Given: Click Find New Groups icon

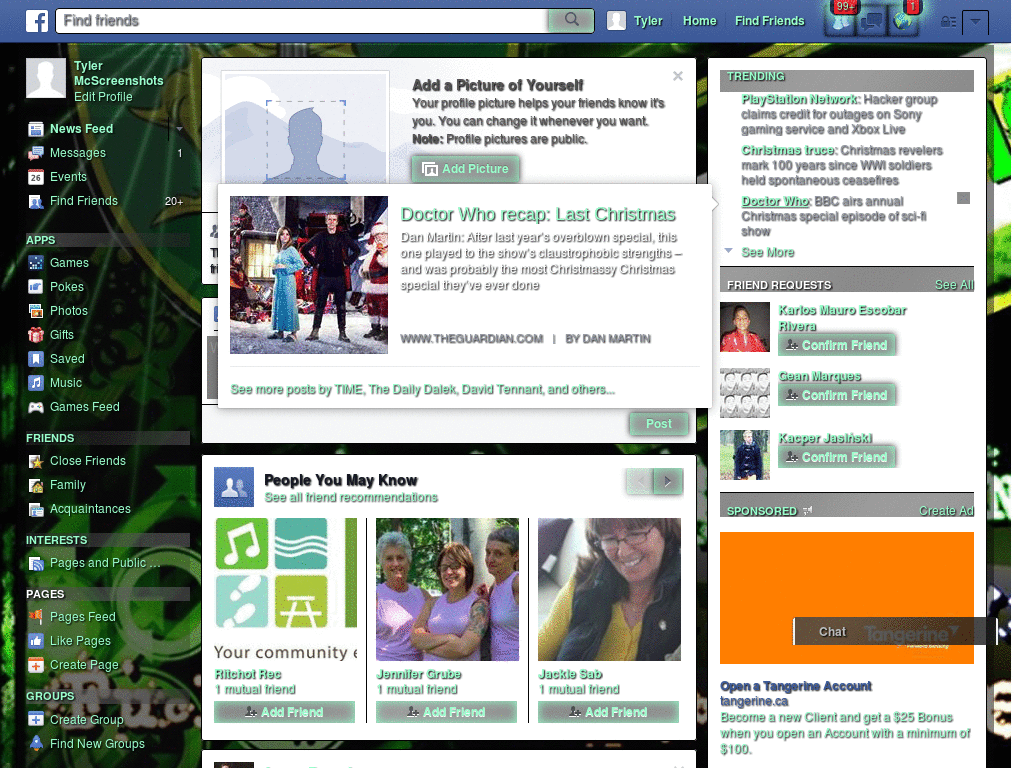Looking at the screenshot, I should click(x=36, y=743).
